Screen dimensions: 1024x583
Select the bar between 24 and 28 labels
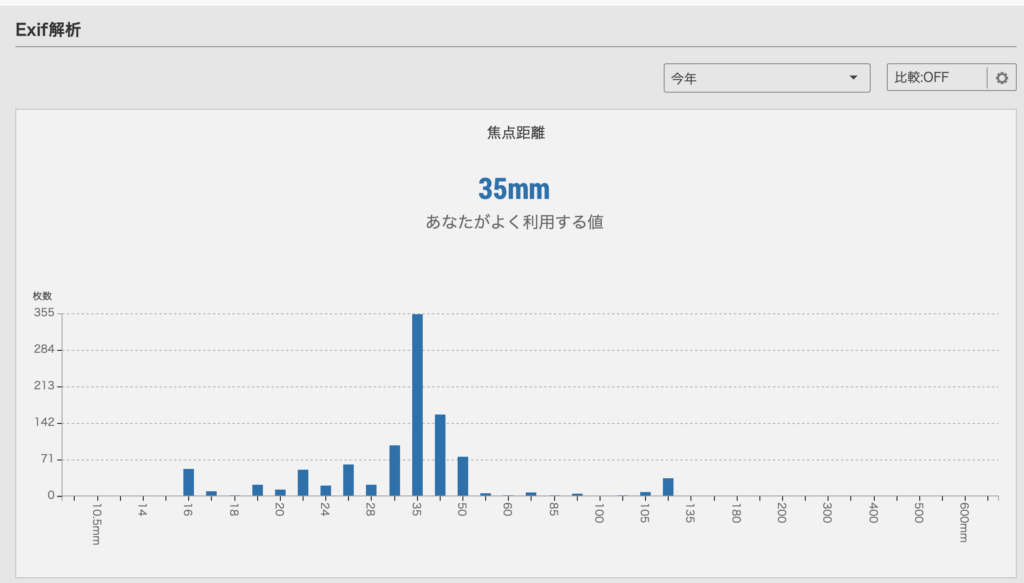click(x=348, y=480)
